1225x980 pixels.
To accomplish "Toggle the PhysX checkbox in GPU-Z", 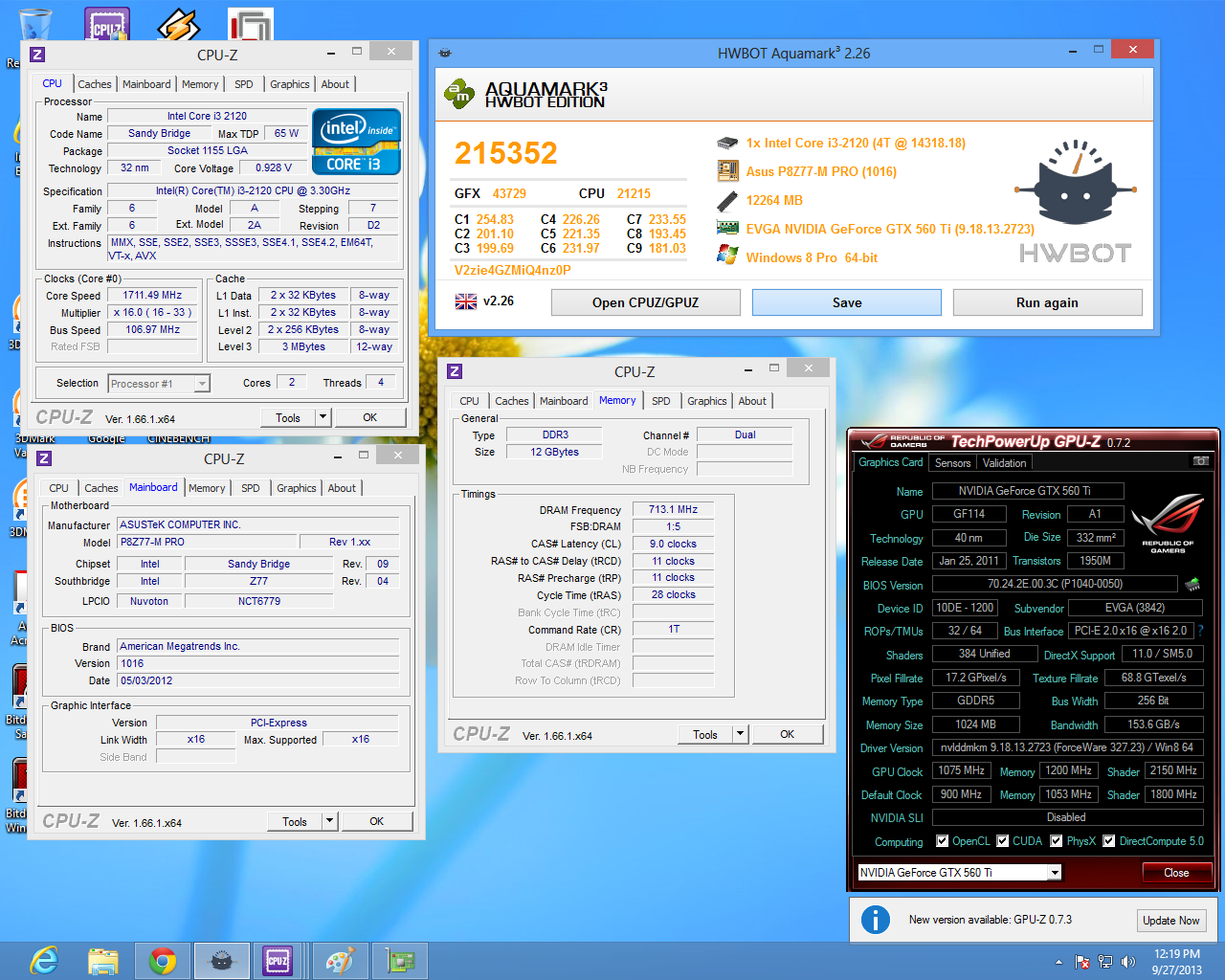I will tap(1057, 841).
